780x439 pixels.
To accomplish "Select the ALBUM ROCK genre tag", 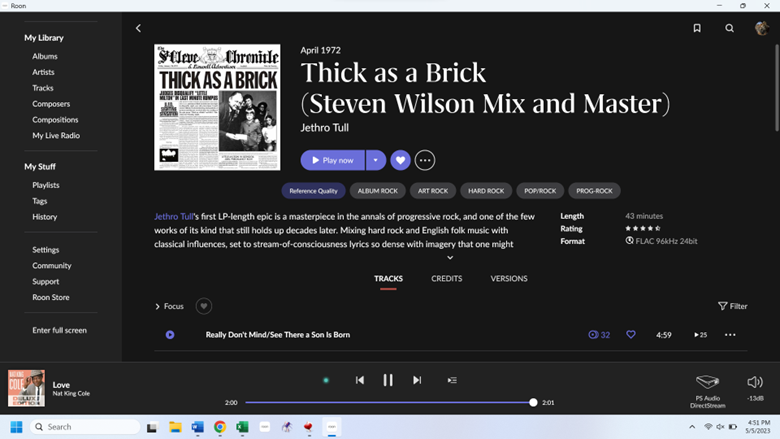I will [378, 191].
